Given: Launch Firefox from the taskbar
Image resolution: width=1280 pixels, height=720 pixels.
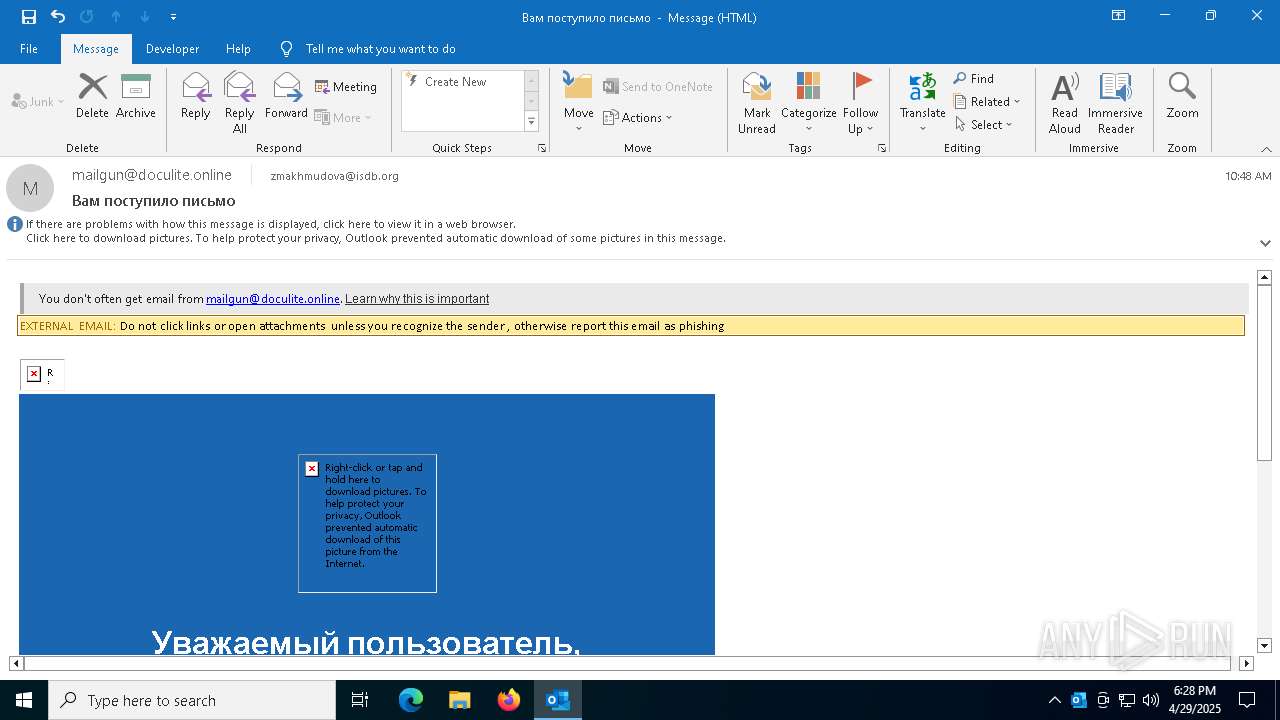Looking at the screenshot, I should [509, 700].
